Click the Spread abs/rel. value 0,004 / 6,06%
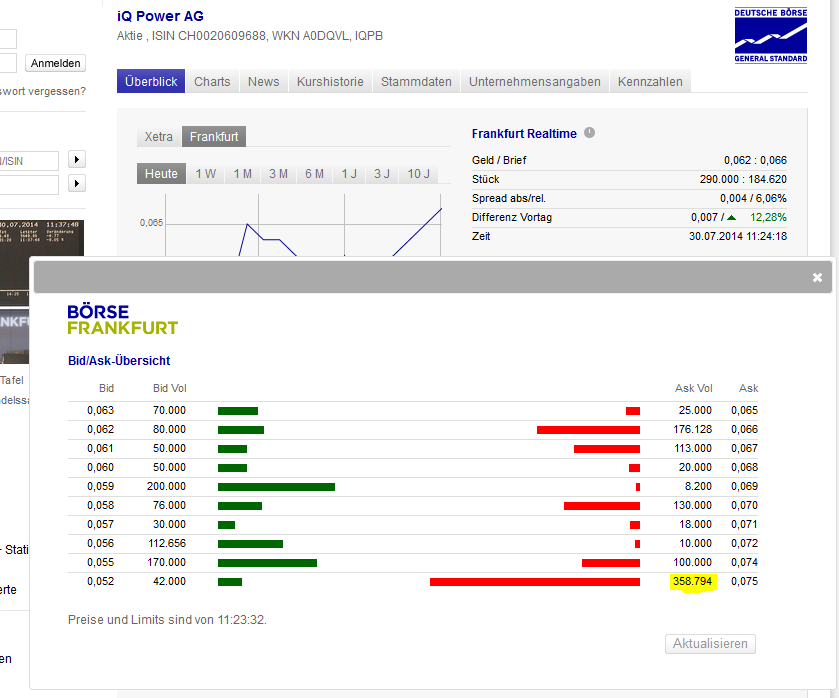Viewport: 839px width, 698px height. [x=753, y=198]
